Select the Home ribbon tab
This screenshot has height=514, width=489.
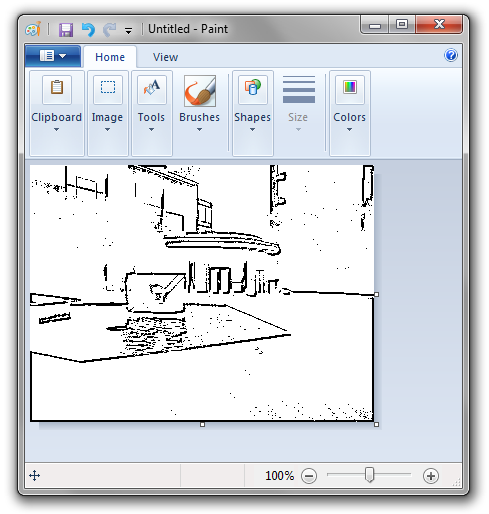pyautogui.click(x=110, y=57)
